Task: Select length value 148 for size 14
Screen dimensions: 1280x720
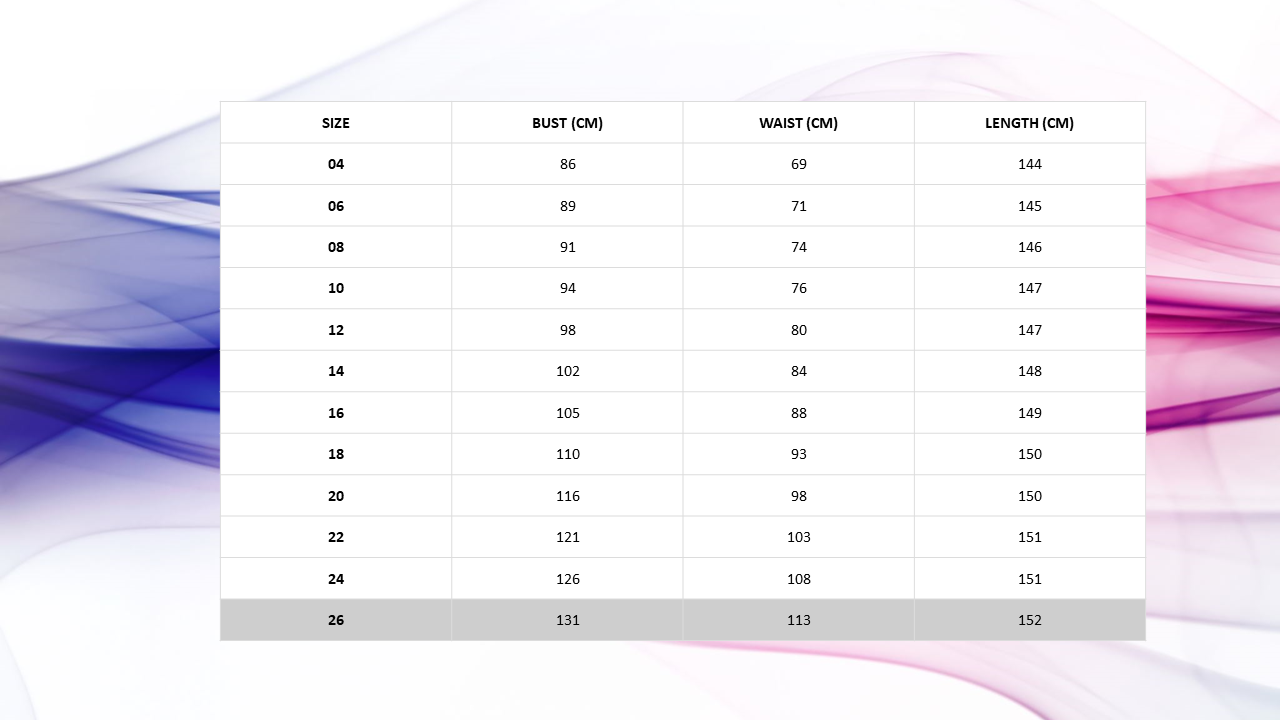Action: (x=1029, y=371)
